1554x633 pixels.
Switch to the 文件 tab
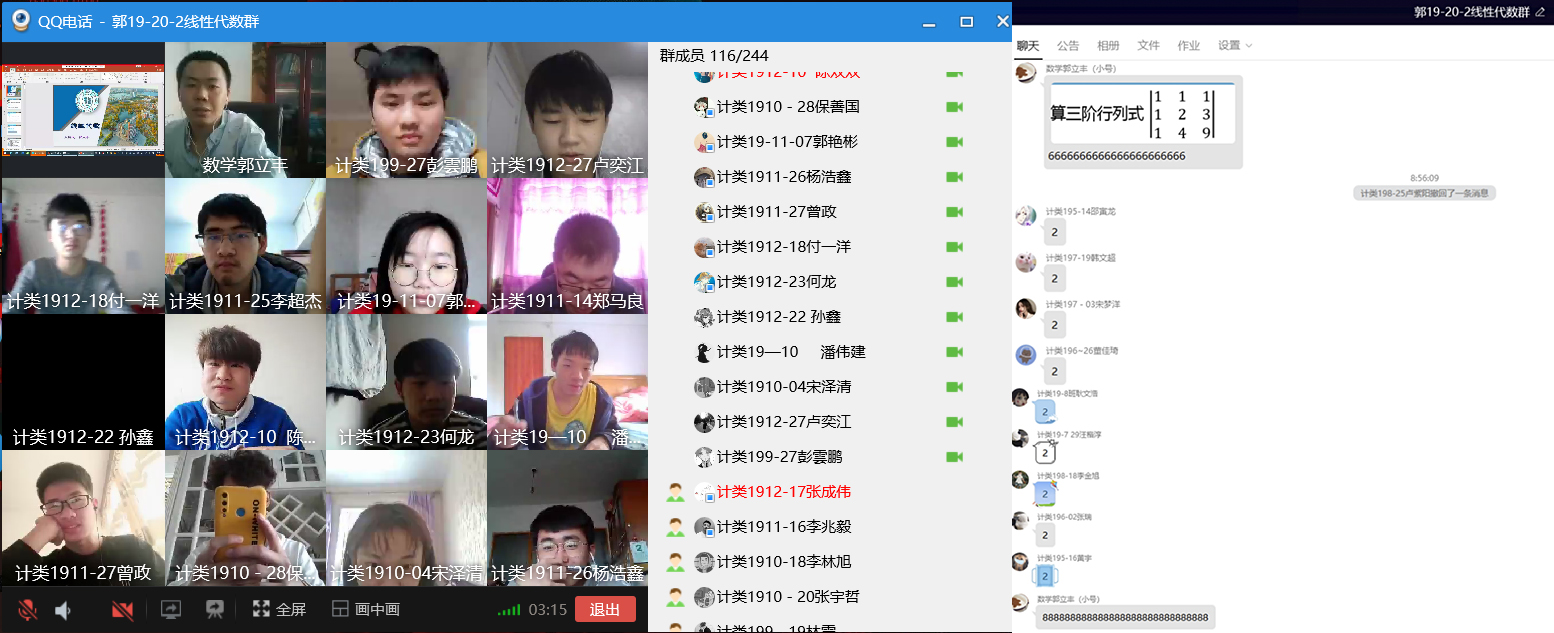pyautogui.click(x=1148, y=45)
